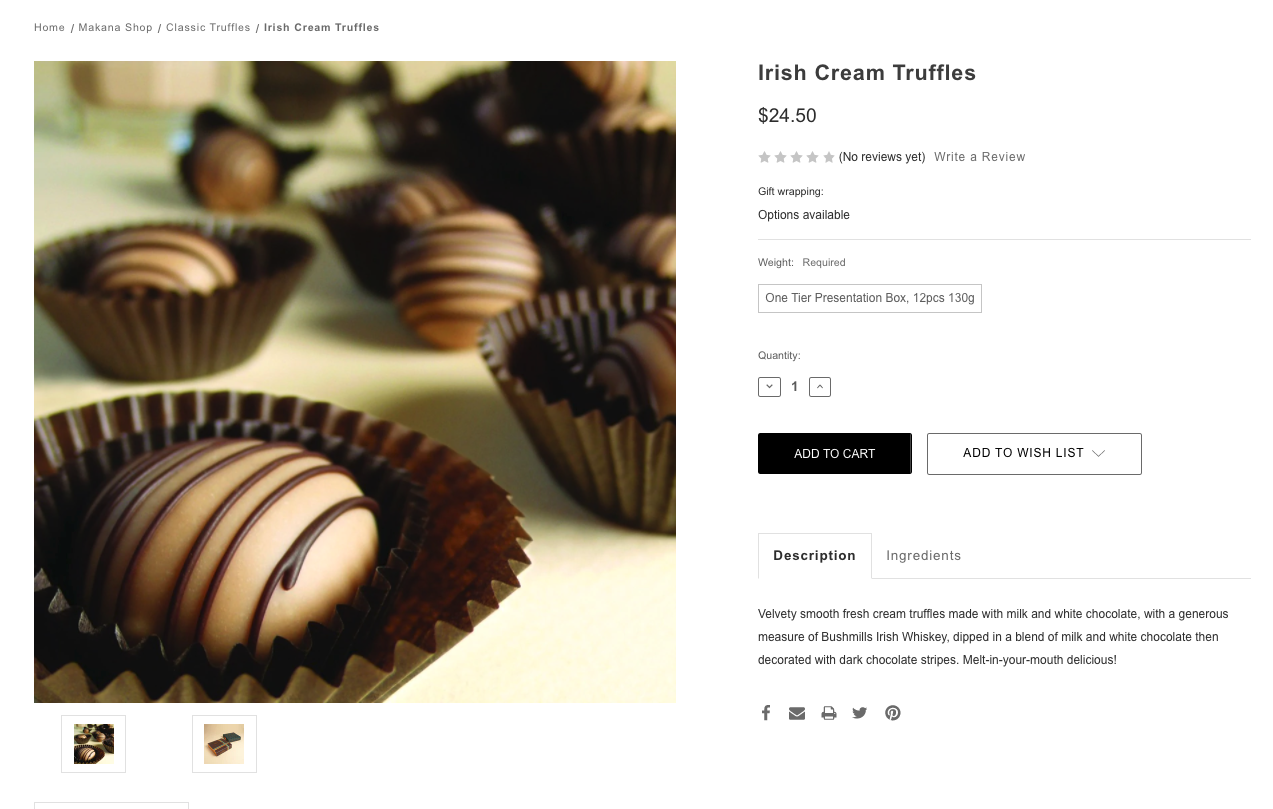Open the Write a Review link
The image size is (1273, 809).
[979, 157]
